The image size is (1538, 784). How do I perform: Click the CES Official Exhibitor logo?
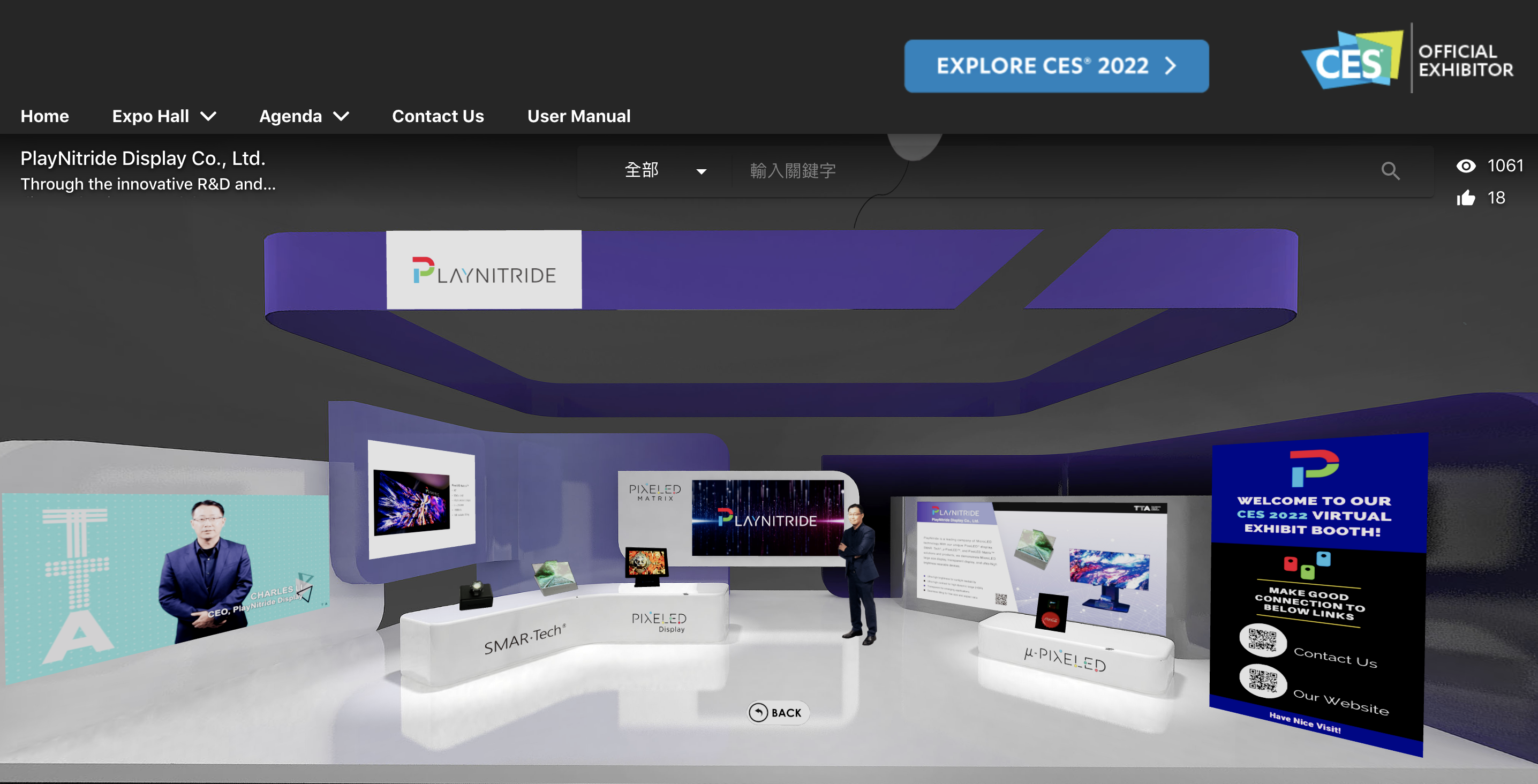pyautogui.click(x=1407, y=59)
